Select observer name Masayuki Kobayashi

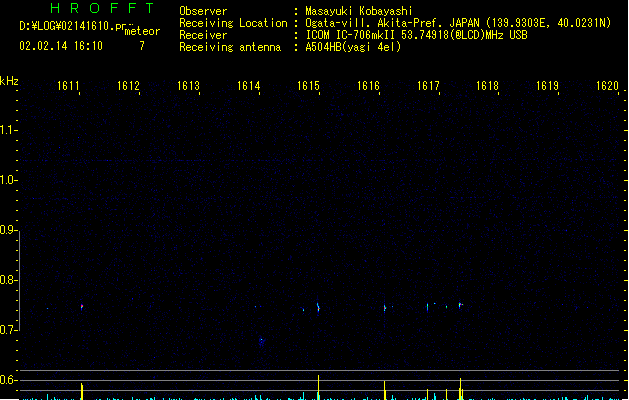coord(359,11)
